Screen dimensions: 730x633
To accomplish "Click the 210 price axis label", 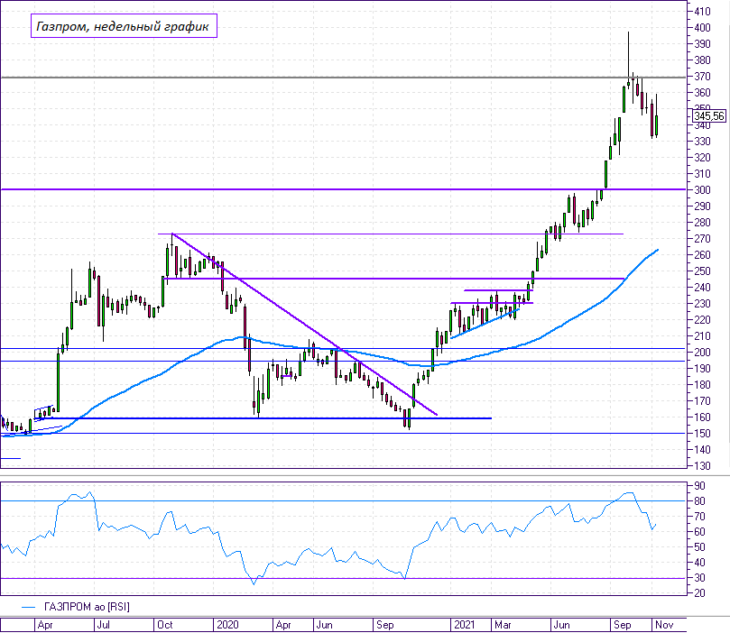I will (x=702, y=336).
